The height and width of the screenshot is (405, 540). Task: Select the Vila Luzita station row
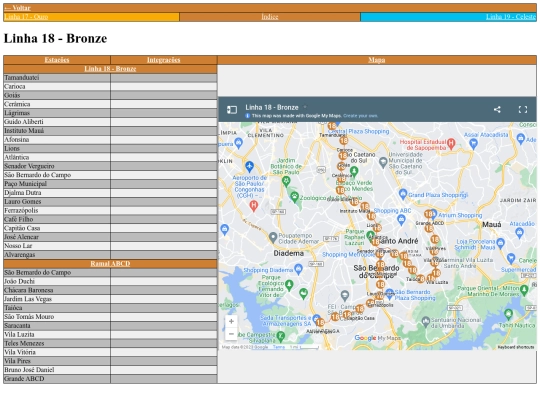pos(110,335)
